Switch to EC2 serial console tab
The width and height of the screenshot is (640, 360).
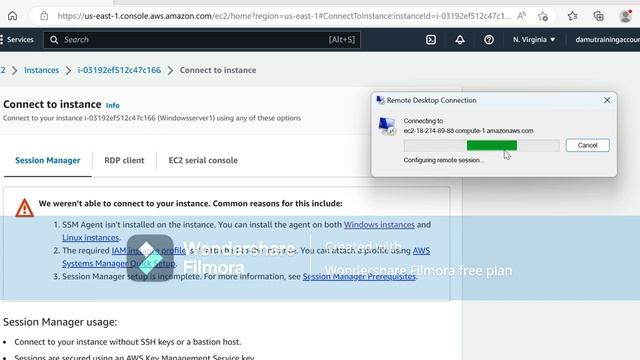(x=203, y=160)
